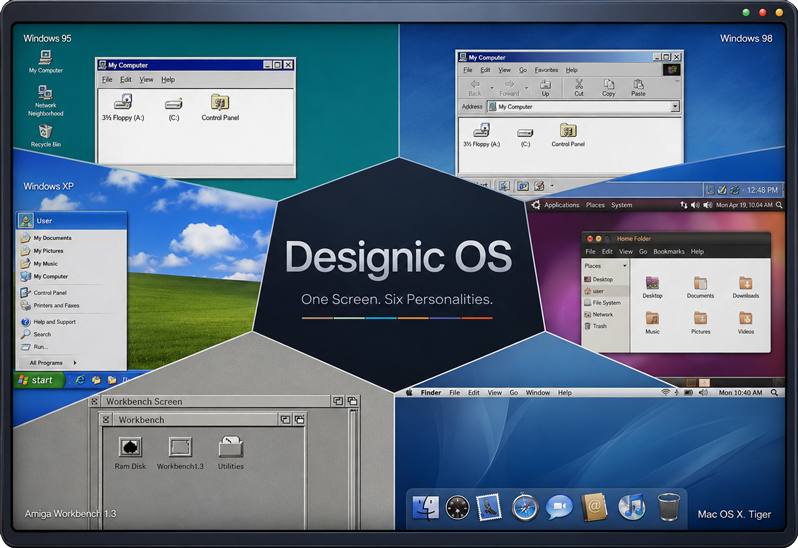Open Trash in Mac dock

click(x=668, y=507)
